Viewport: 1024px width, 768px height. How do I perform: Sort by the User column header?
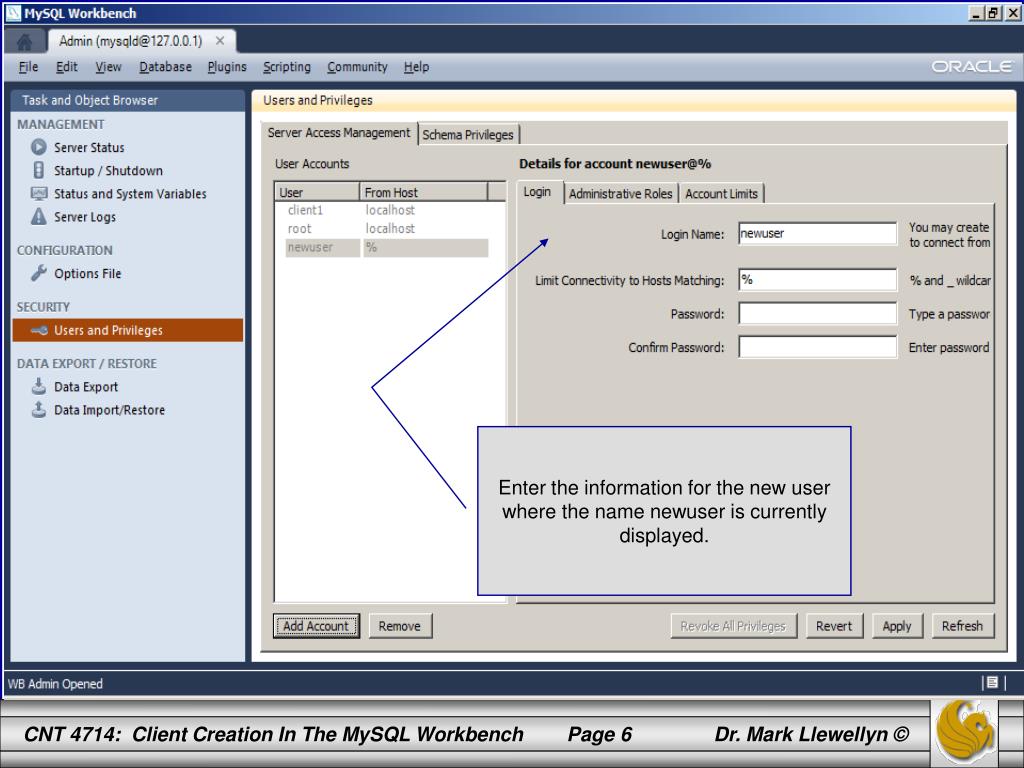(317, 192)
